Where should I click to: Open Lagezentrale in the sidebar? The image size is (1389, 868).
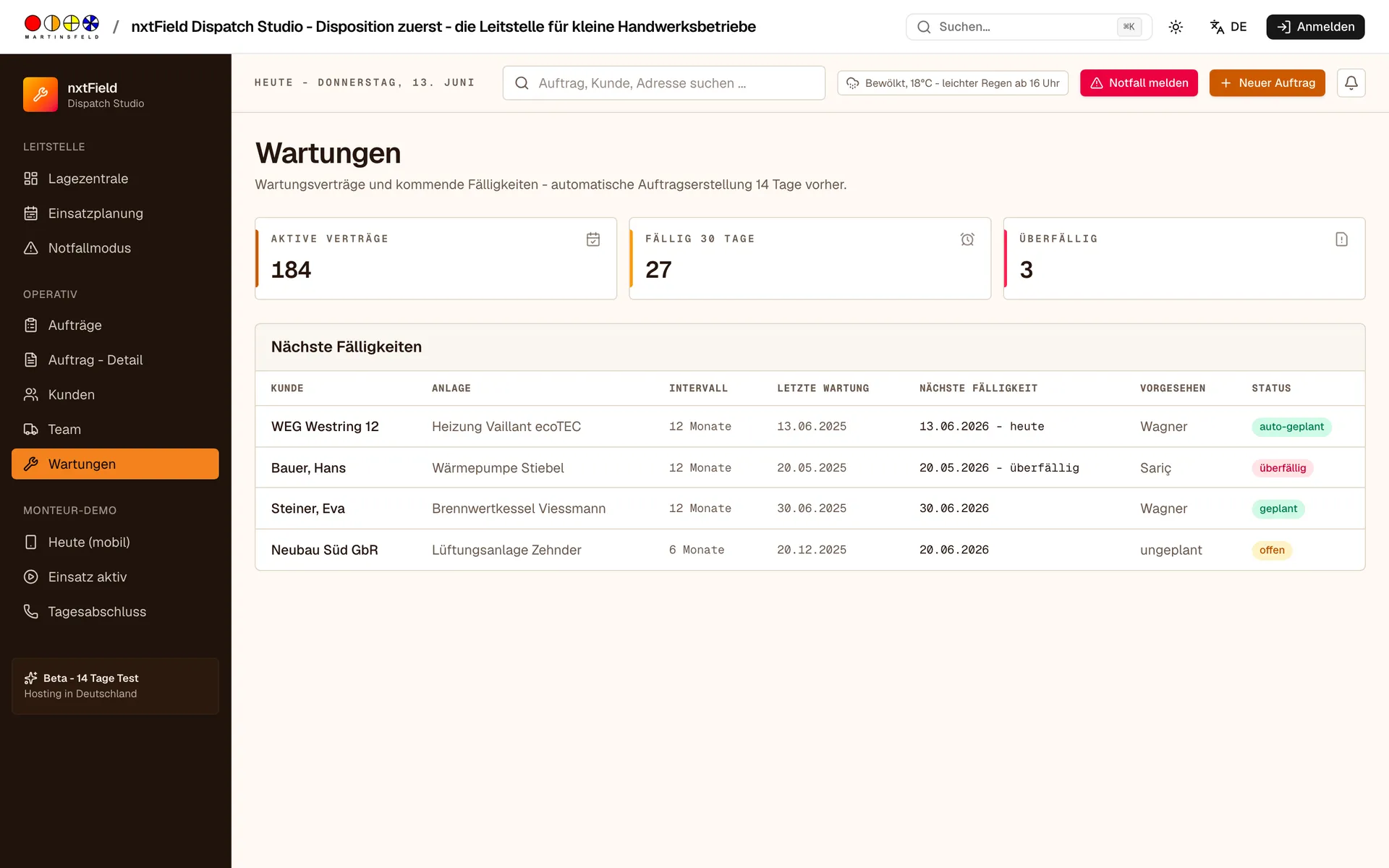115,179
